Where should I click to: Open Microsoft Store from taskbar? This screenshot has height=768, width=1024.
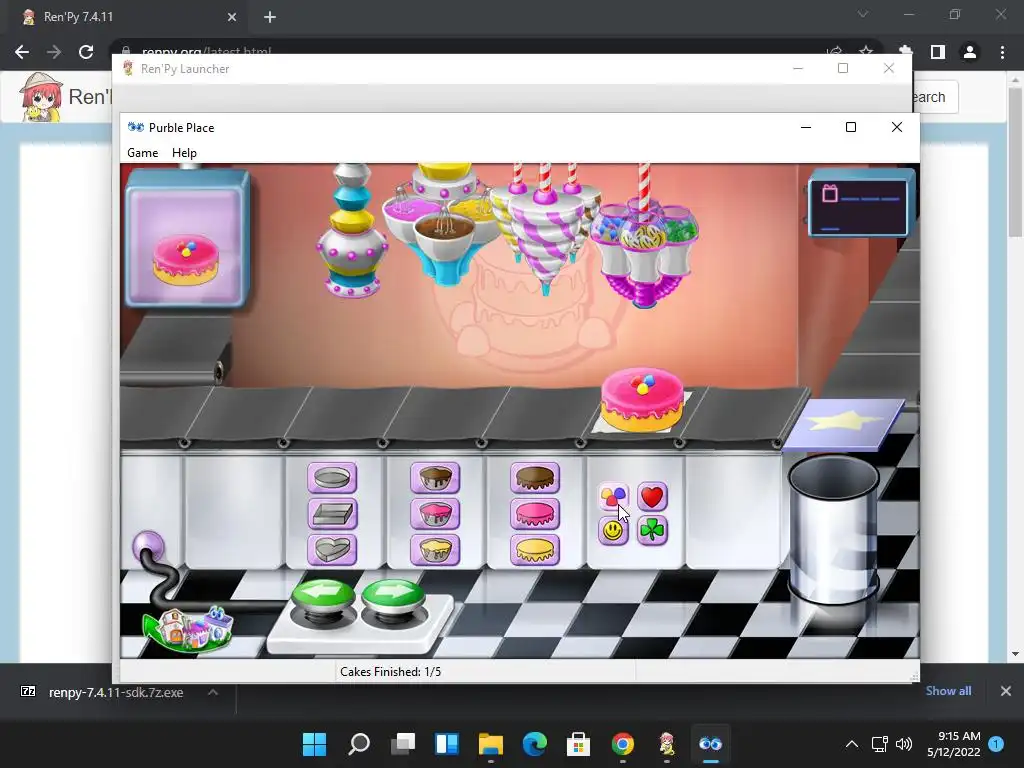click(579, 744)
